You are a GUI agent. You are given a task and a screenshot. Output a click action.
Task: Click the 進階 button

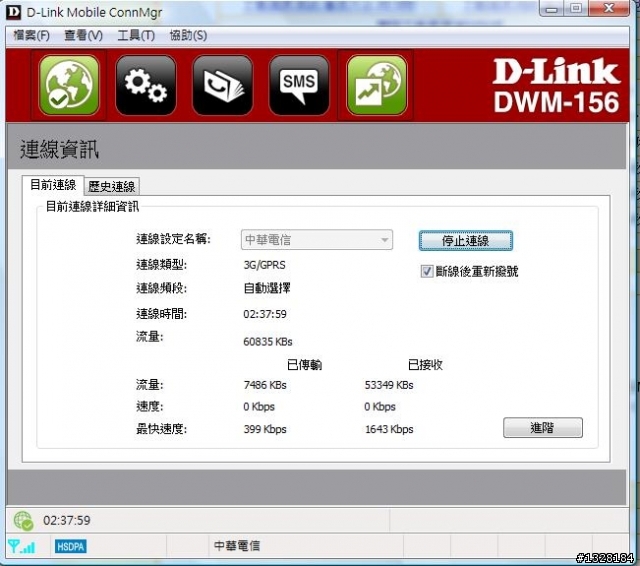542,427
